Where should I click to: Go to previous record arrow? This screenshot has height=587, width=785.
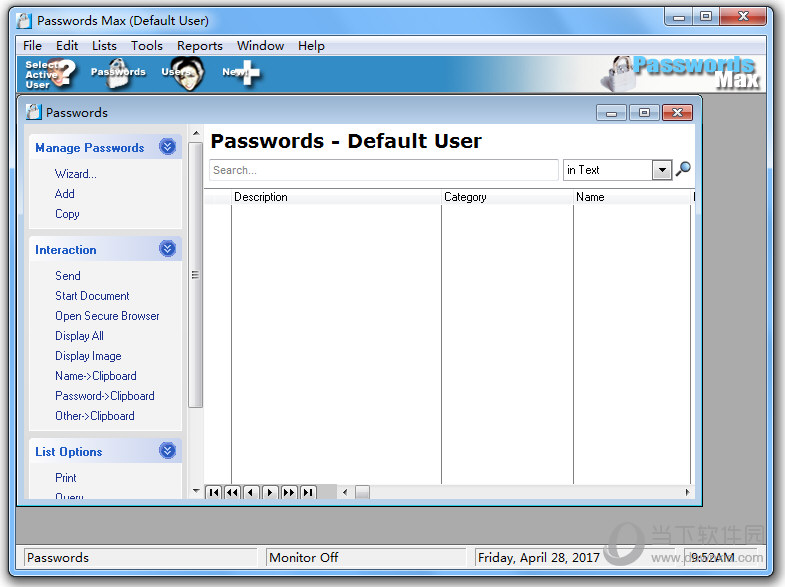pos(251,492)
